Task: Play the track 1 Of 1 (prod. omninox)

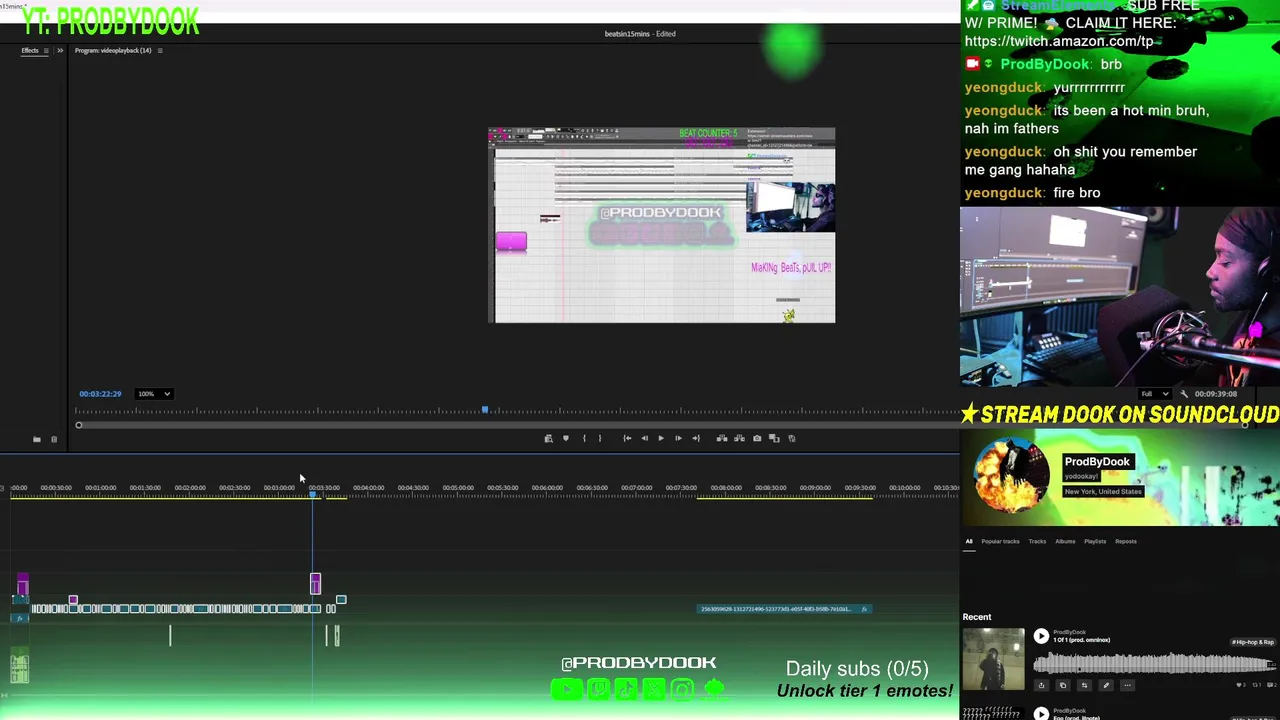Action: click(x=1041, y=636)
